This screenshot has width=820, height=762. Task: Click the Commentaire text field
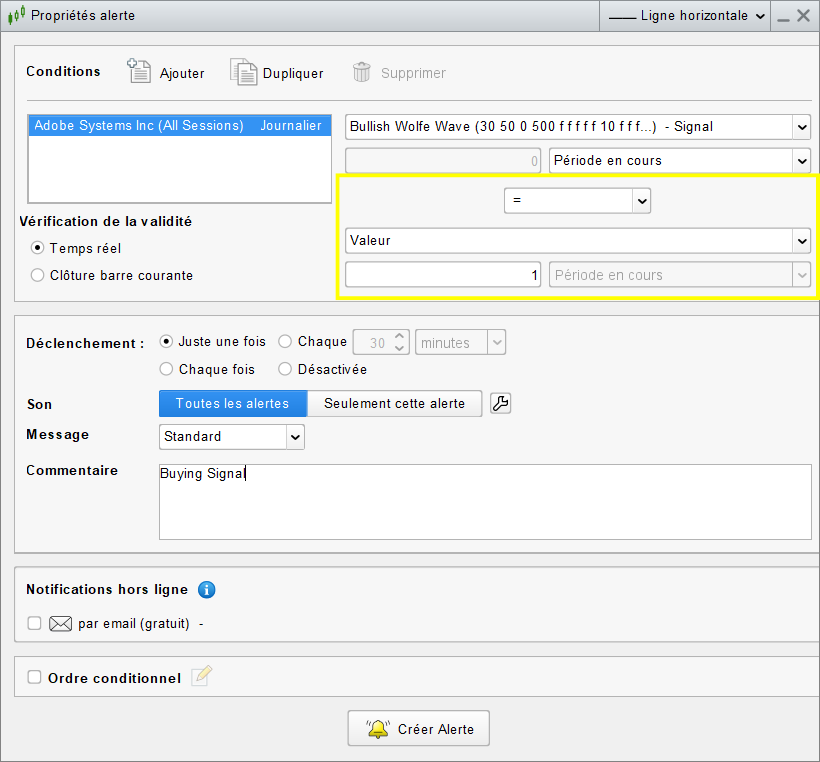click(485, 502)
